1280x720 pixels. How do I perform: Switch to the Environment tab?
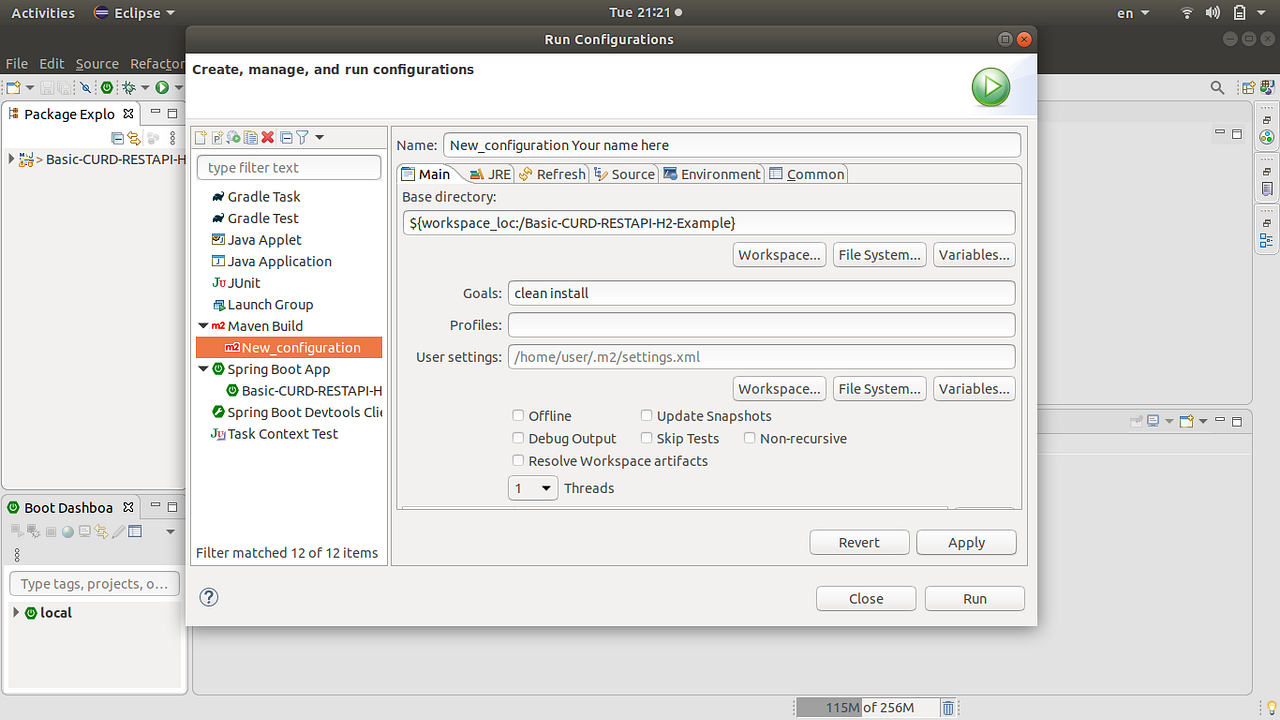tap(712, 174)
